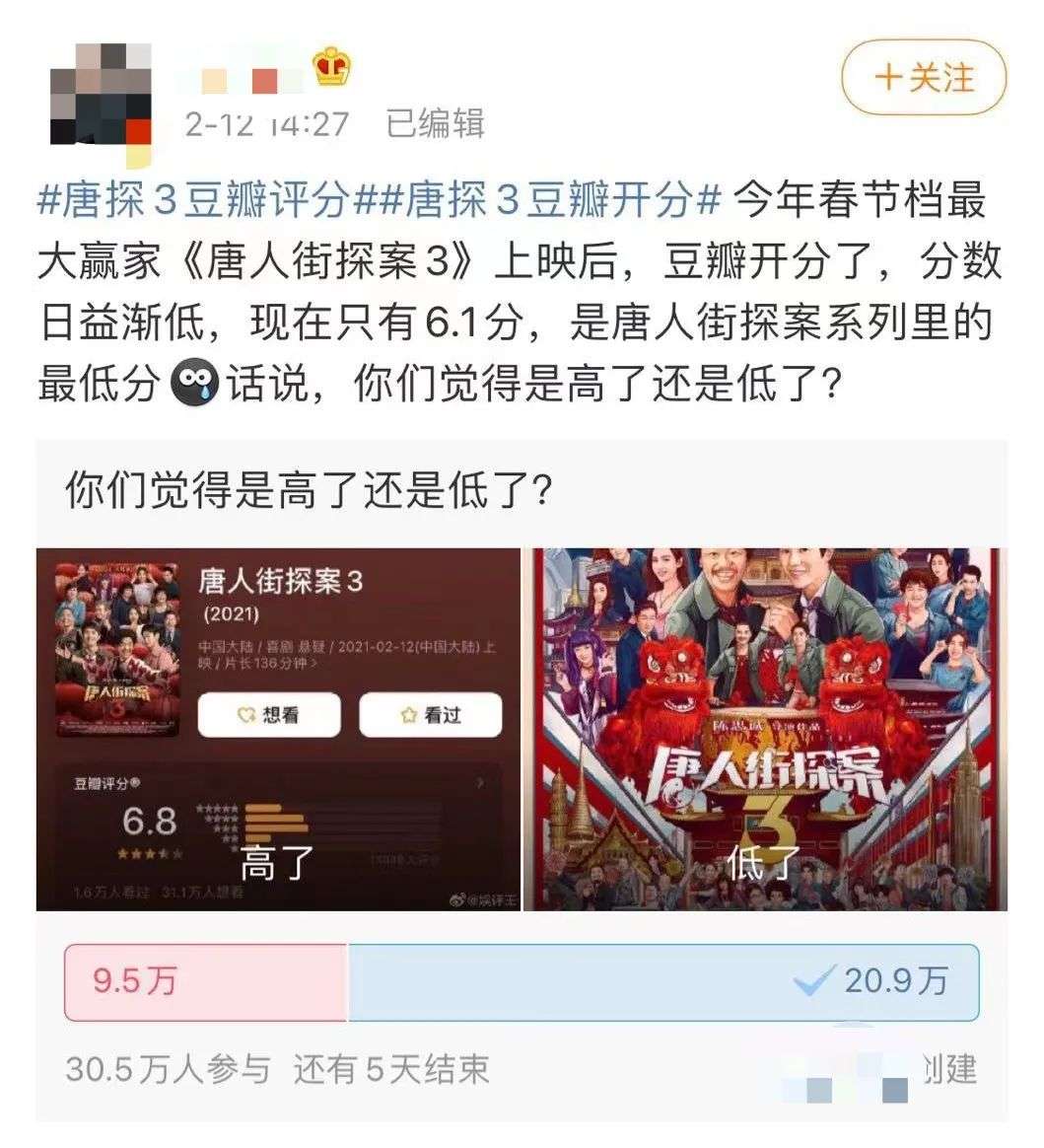Click the 想看 button

(x=268, y=715)
